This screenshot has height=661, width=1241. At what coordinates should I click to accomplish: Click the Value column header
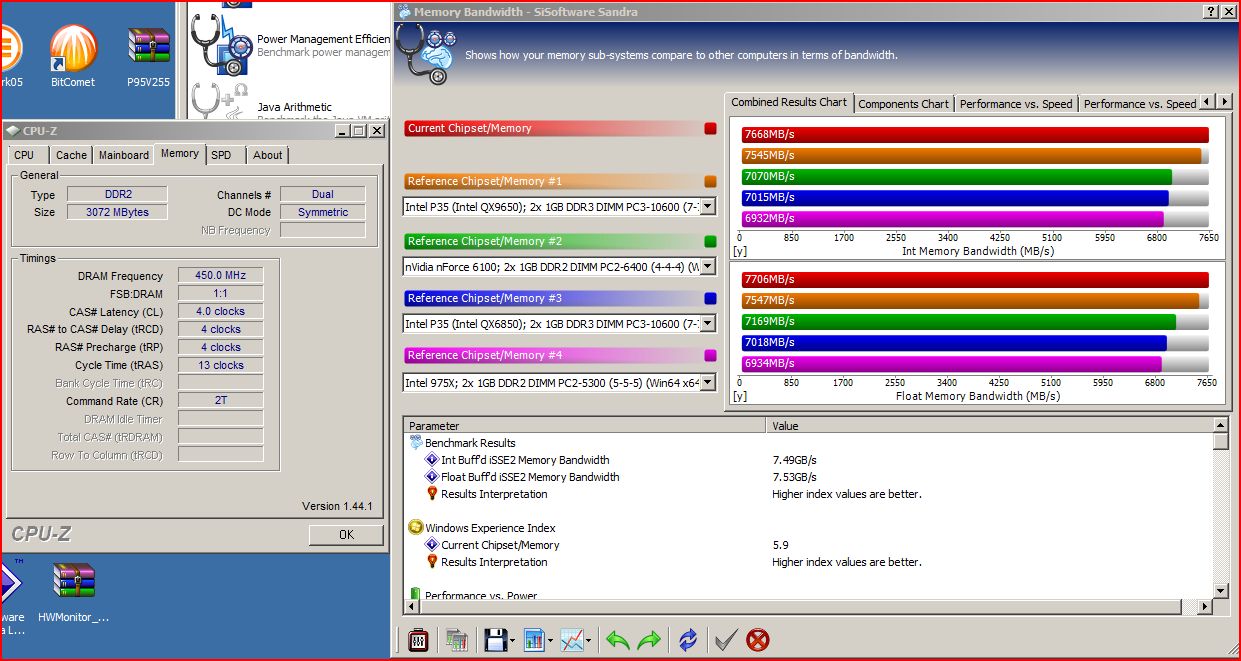[x=990, y=426]
